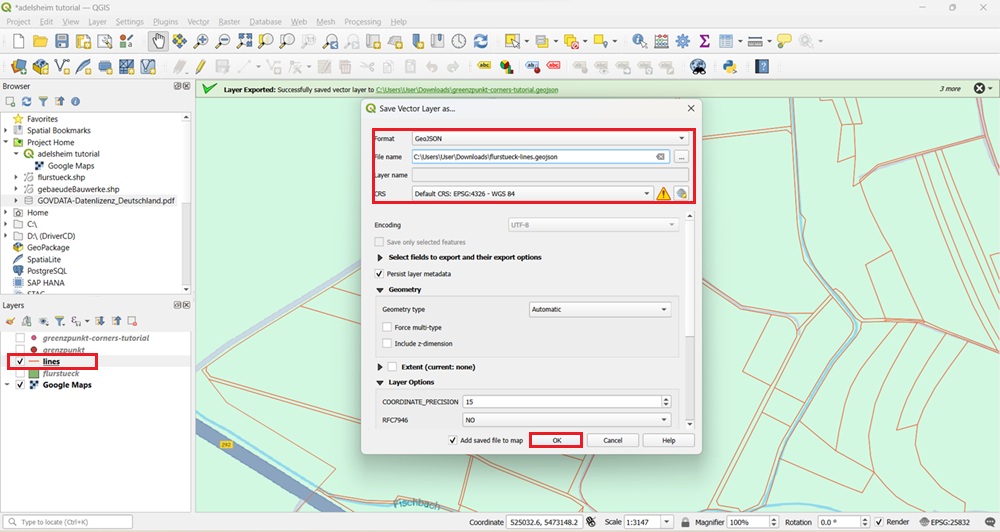Open the Geometry type Automatic dropdown
1000x532 pixels.
tap(599, 310)
